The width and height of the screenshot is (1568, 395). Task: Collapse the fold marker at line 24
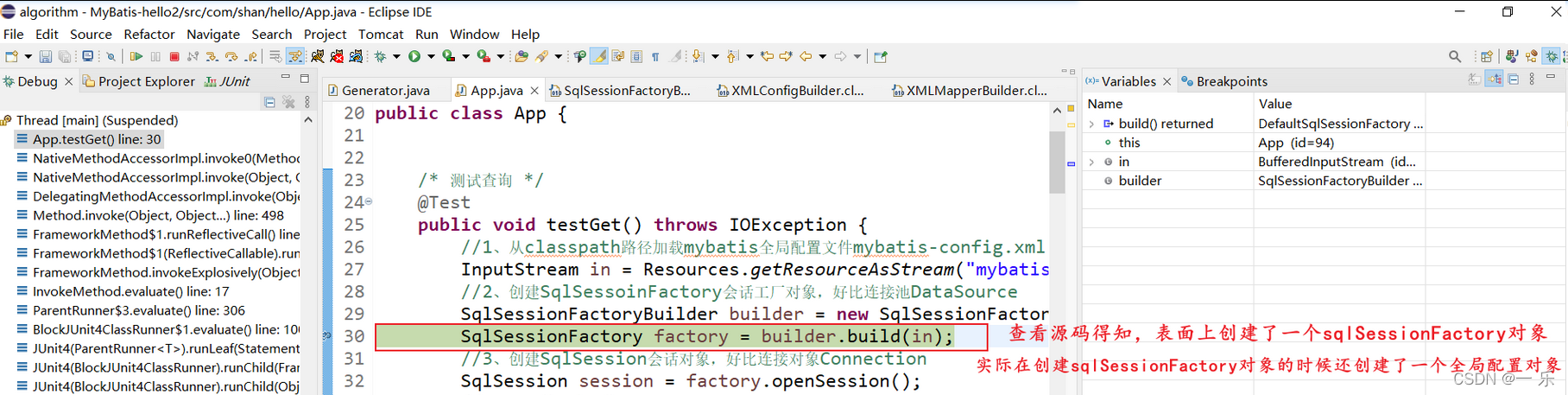369,201
